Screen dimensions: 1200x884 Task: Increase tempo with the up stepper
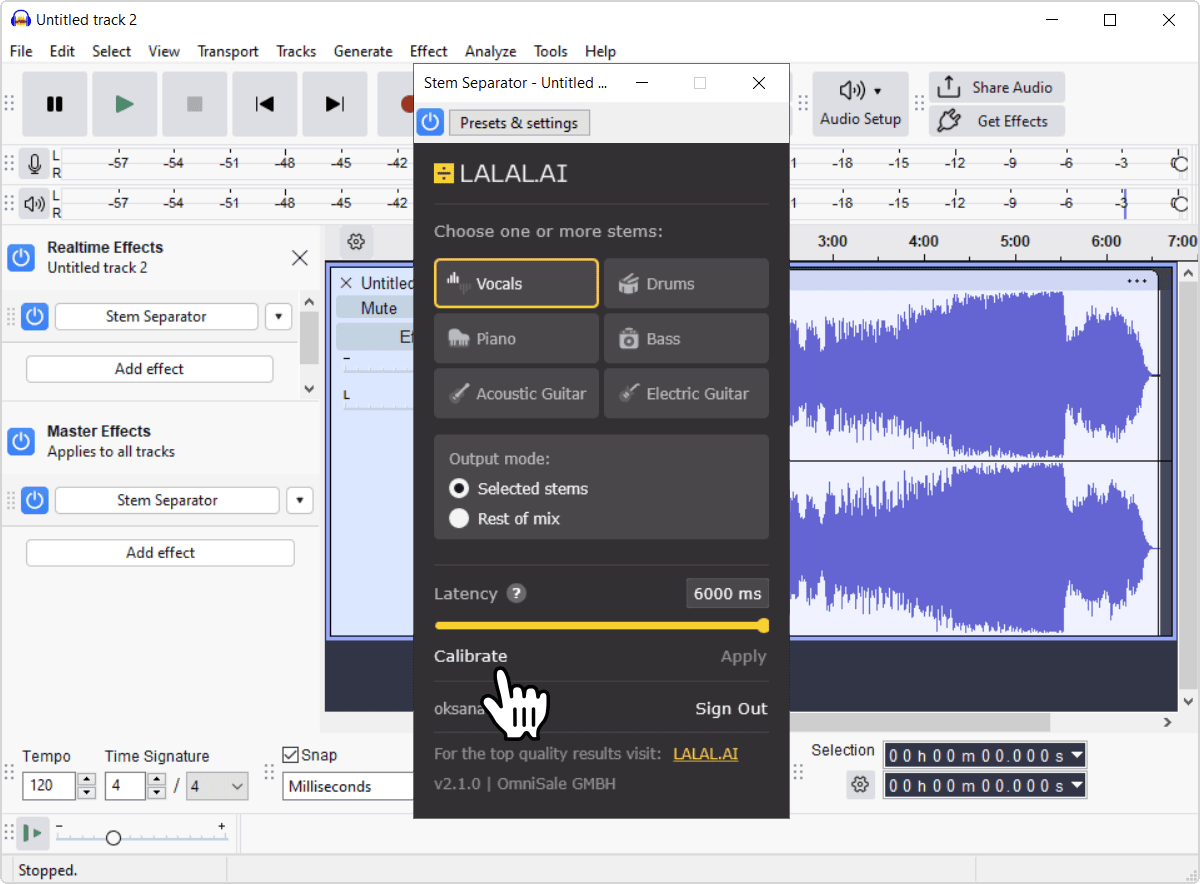(87, 779)
